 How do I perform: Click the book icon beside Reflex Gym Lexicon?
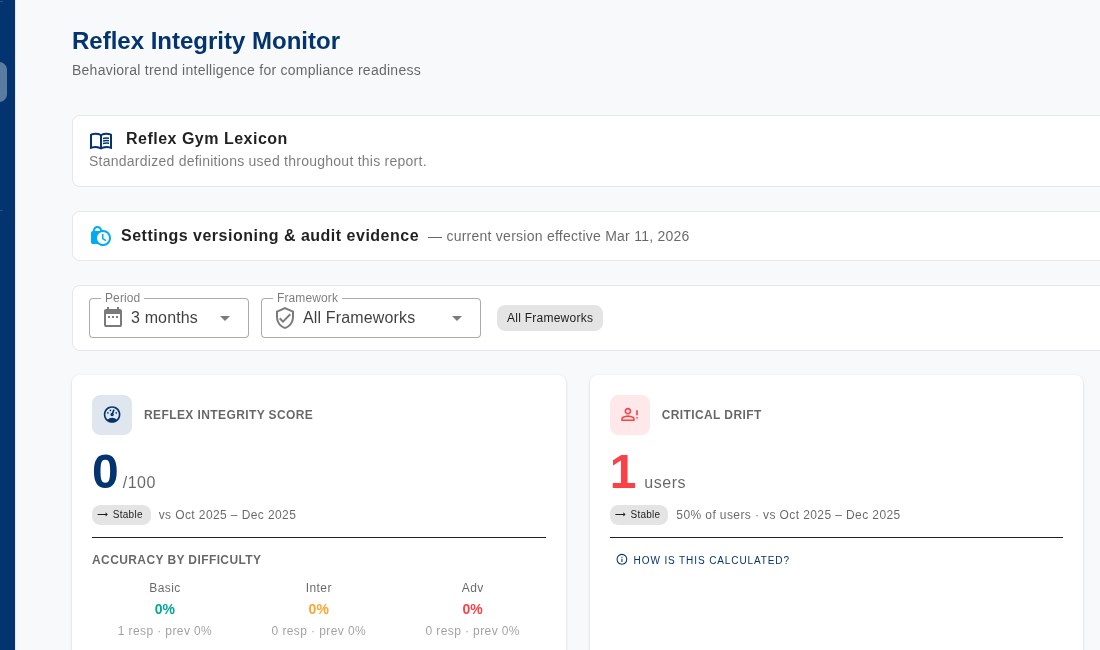coord(101,141)
